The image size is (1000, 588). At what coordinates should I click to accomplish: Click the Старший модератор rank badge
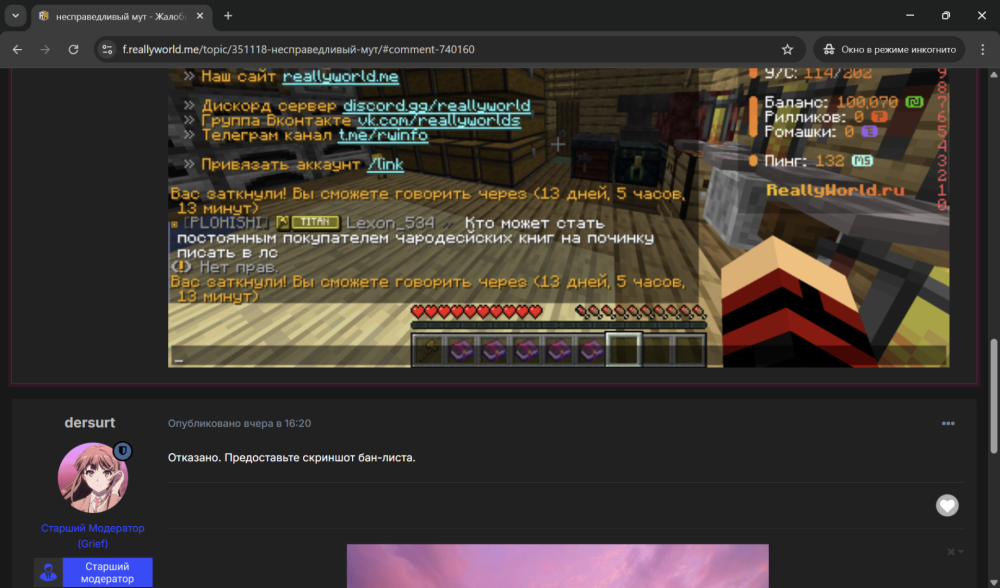(93, 572)
